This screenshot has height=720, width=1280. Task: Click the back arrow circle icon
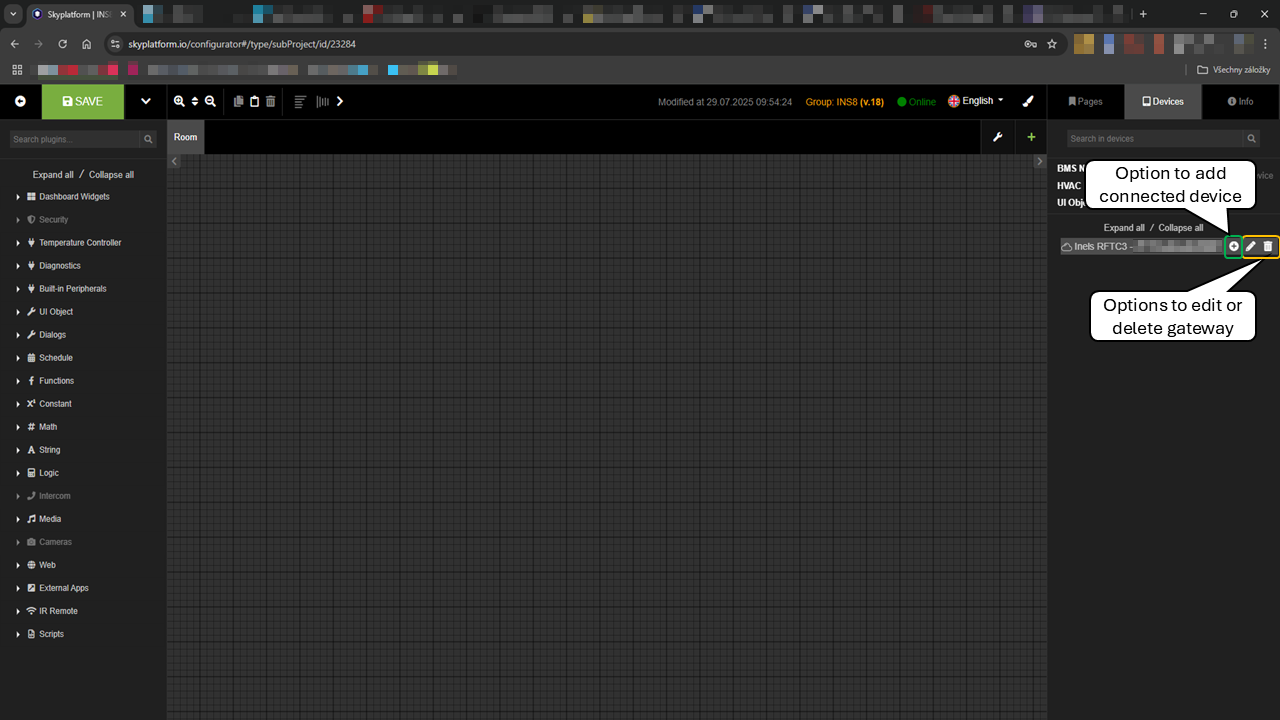(20, 101)
